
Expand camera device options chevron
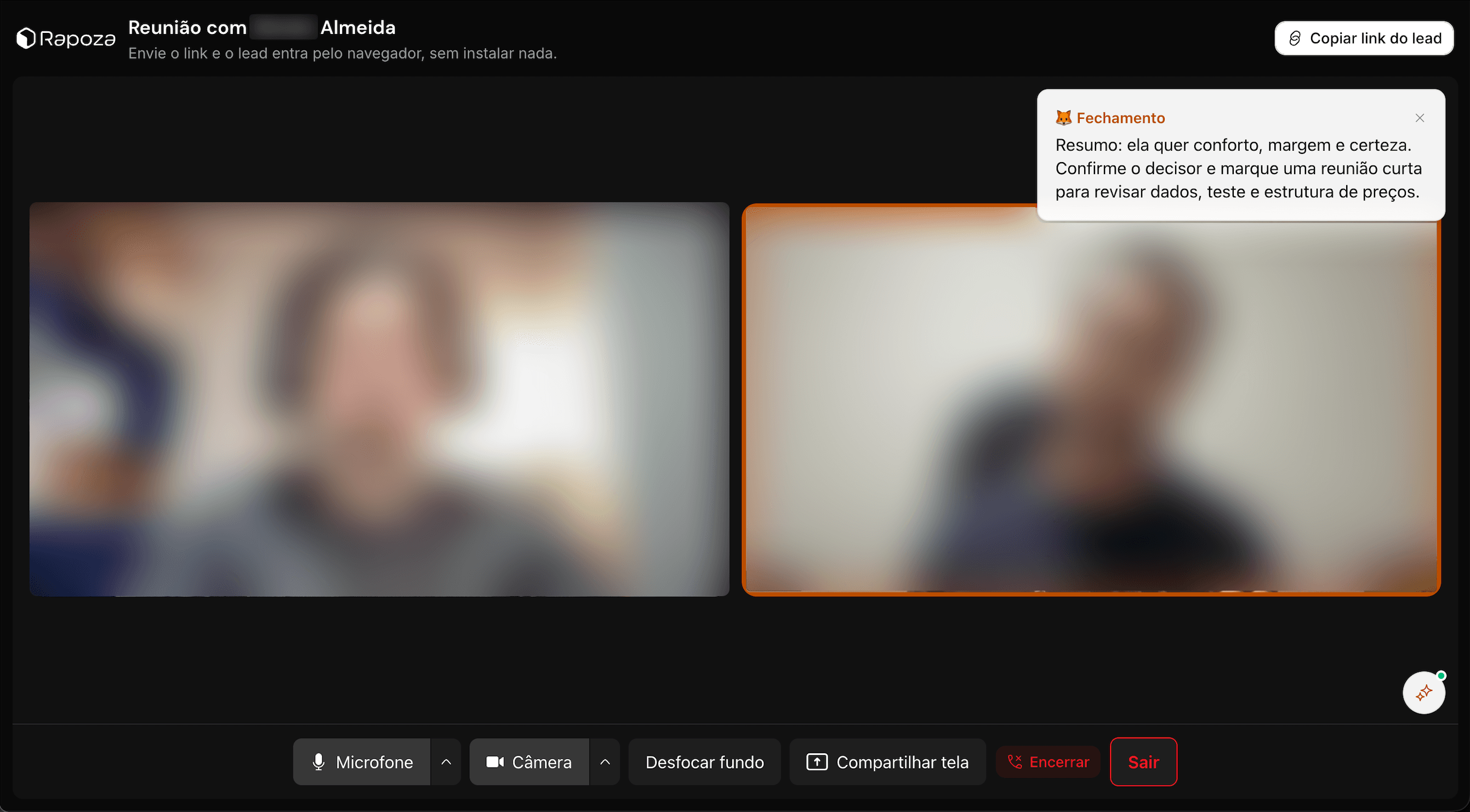[605, 762]
